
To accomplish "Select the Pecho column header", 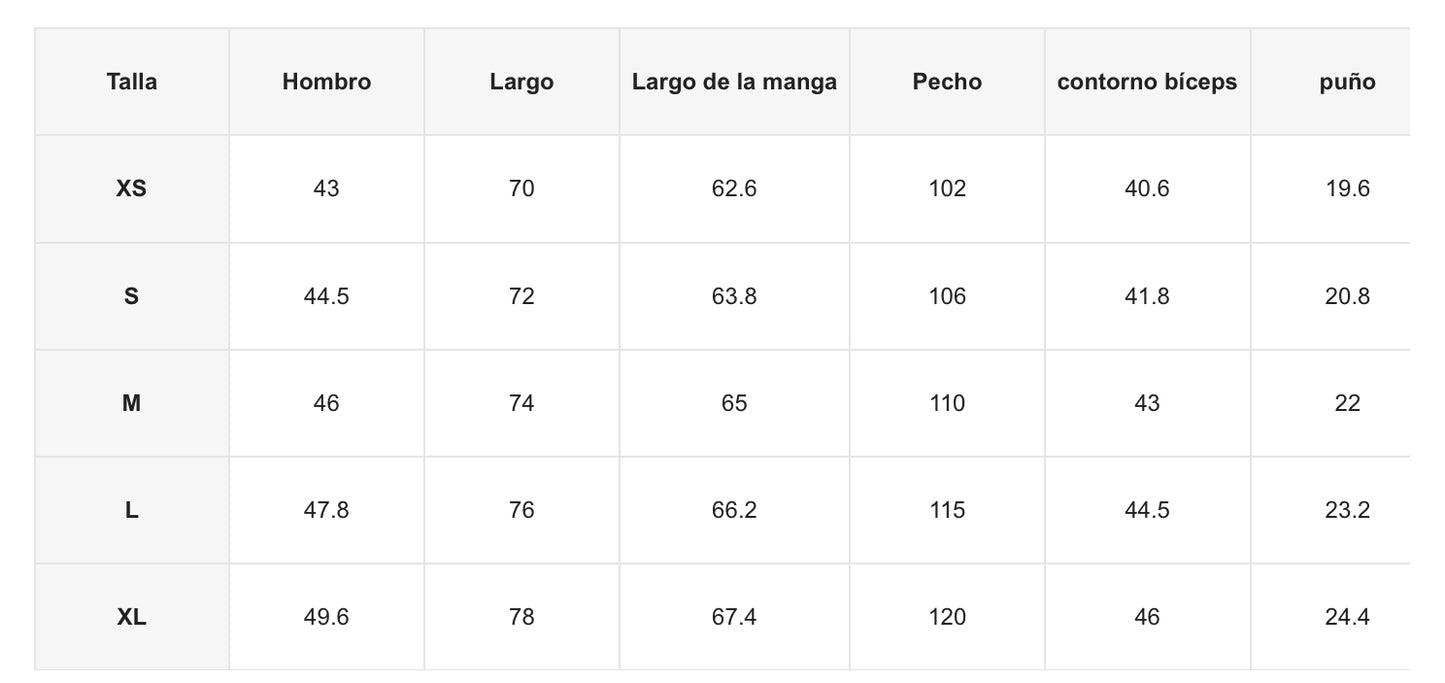I will [947, 82].
